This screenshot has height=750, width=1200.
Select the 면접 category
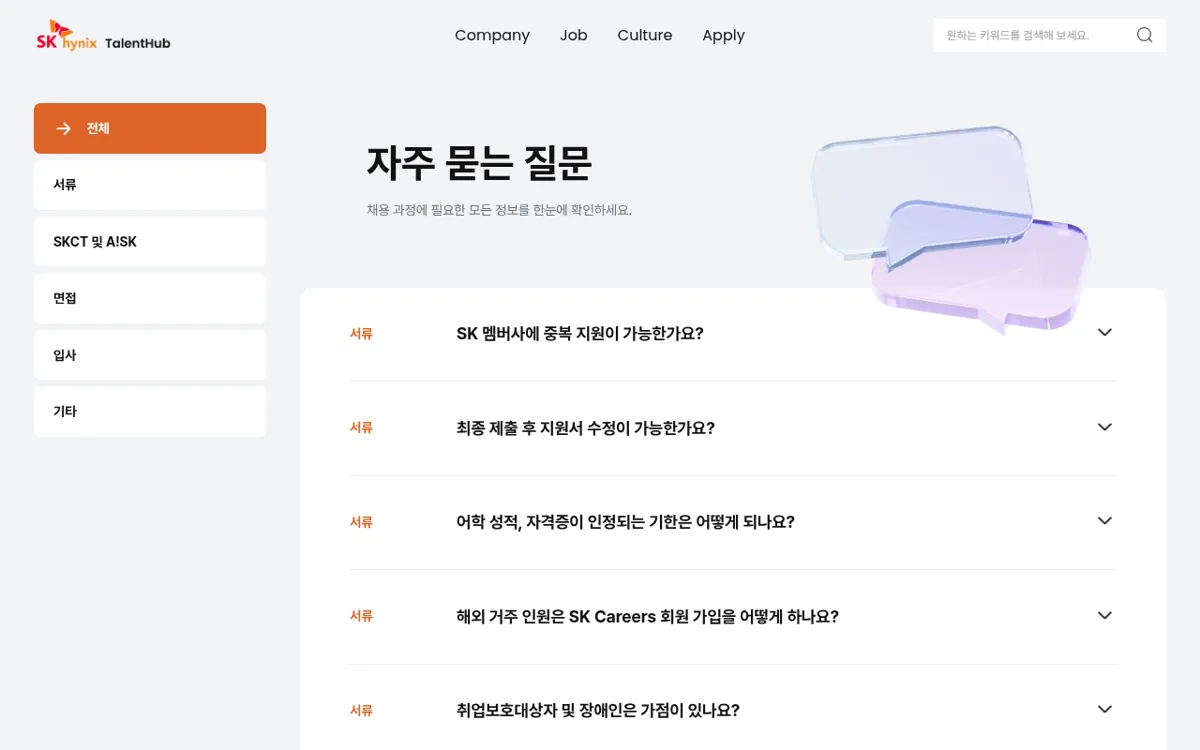150,298
